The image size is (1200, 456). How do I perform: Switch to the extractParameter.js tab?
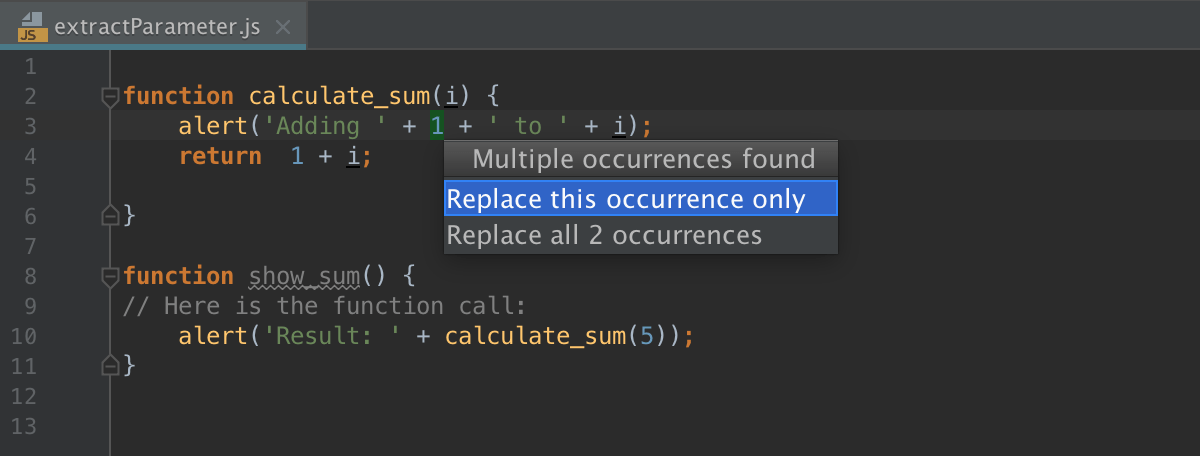pyautogui.click(x=158, y=27)
